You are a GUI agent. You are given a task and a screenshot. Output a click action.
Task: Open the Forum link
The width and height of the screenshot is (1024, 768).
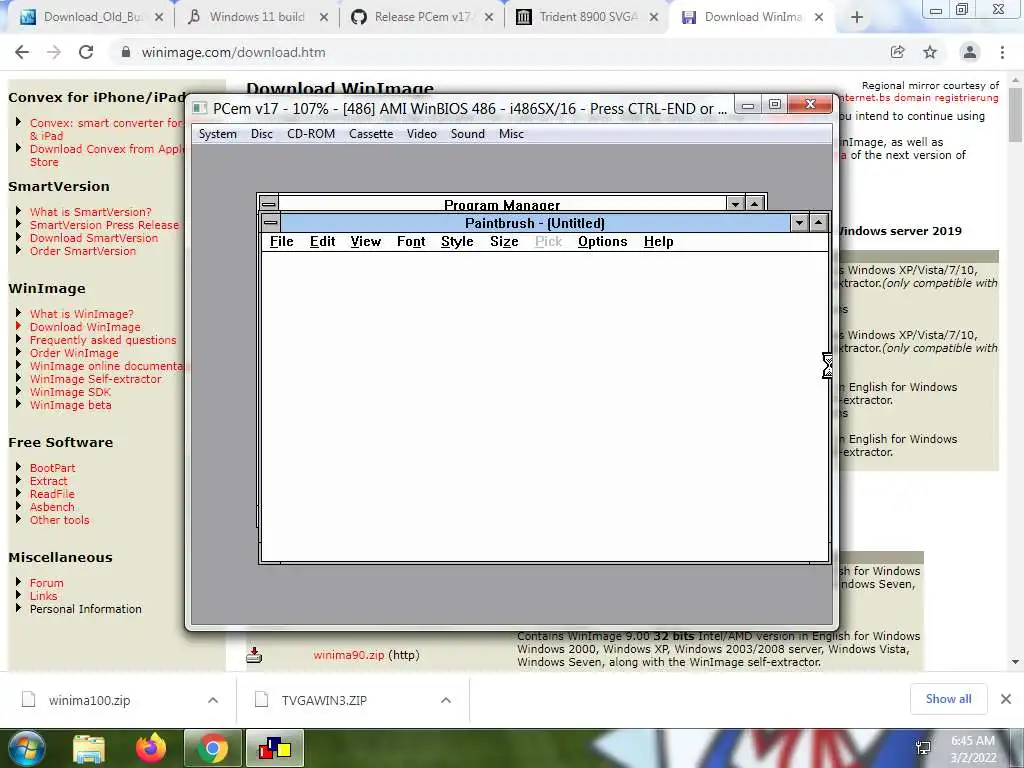click(x=46, y=583)
